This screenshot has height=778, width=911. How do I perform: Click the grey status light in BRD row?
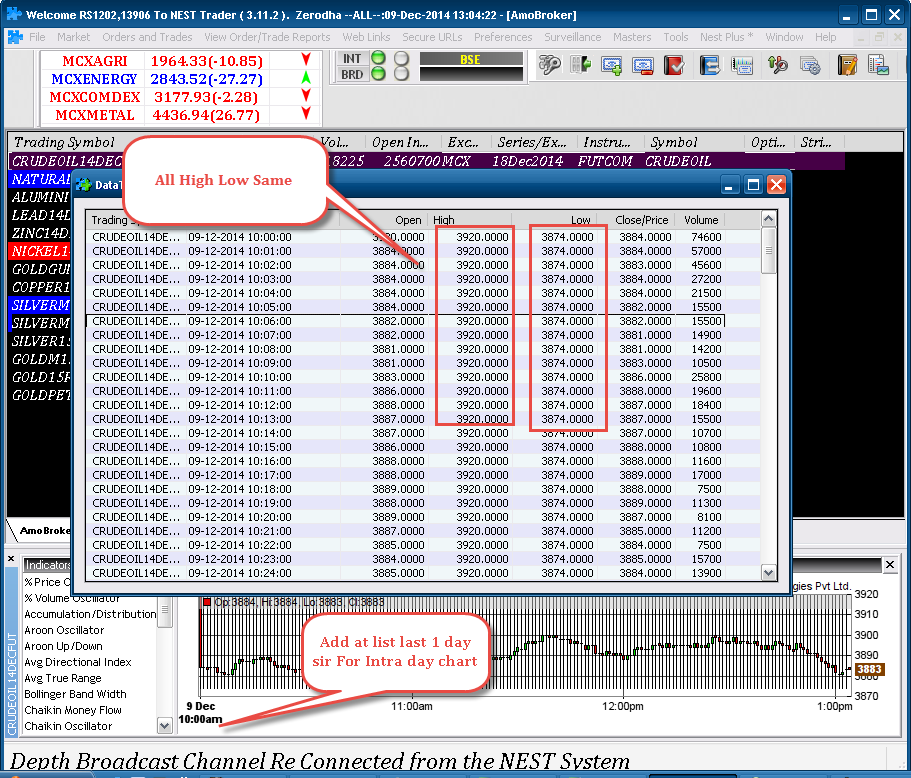click(401, 74)
